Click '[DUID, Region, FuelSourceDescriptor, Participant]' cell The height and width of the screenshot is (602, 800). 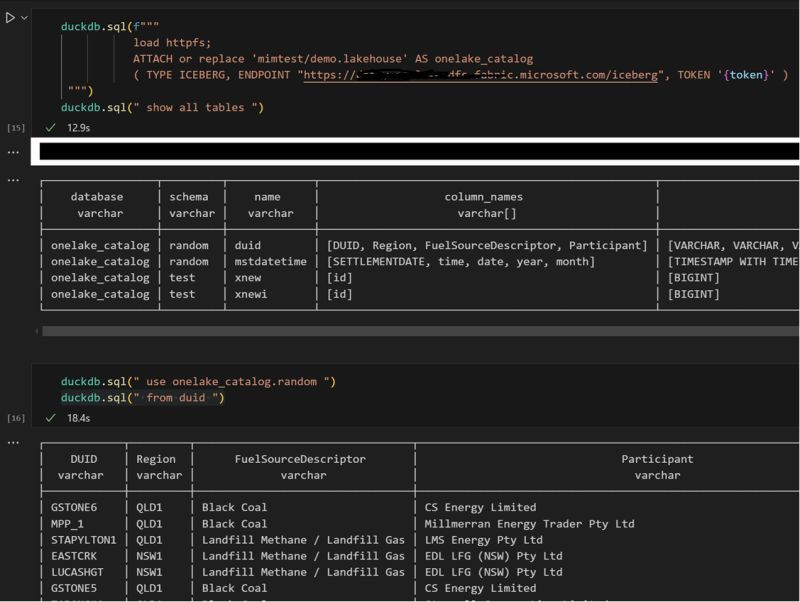[487, 245]
